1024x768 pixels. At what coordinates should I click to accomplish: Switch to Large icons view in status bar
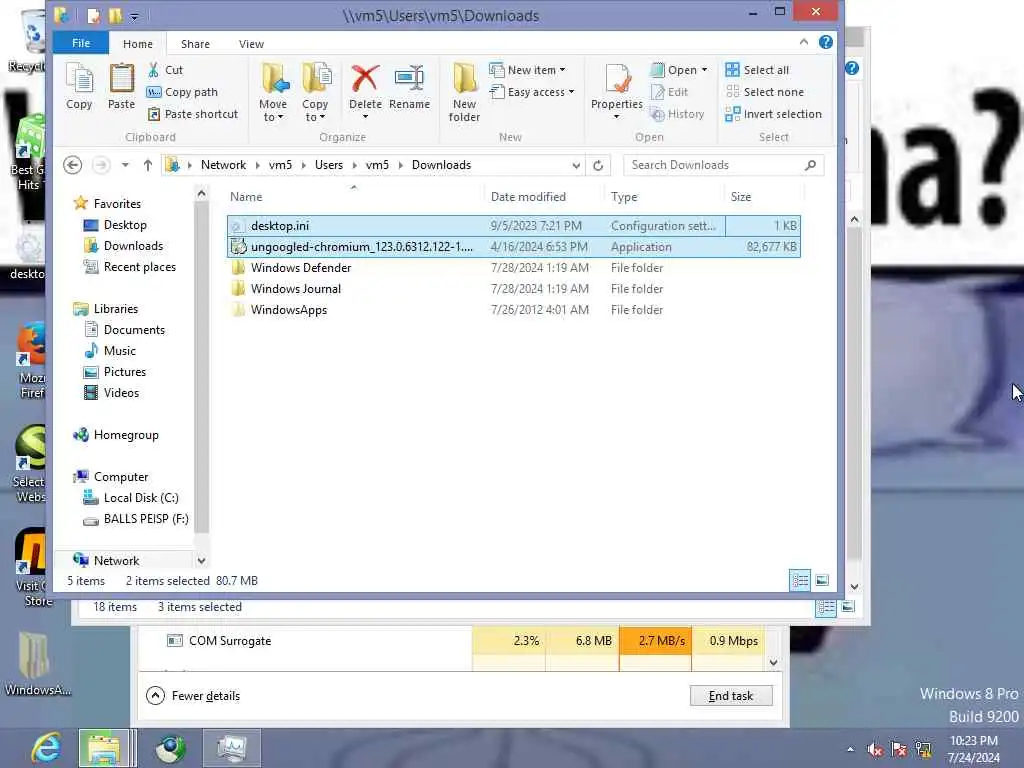822,581
